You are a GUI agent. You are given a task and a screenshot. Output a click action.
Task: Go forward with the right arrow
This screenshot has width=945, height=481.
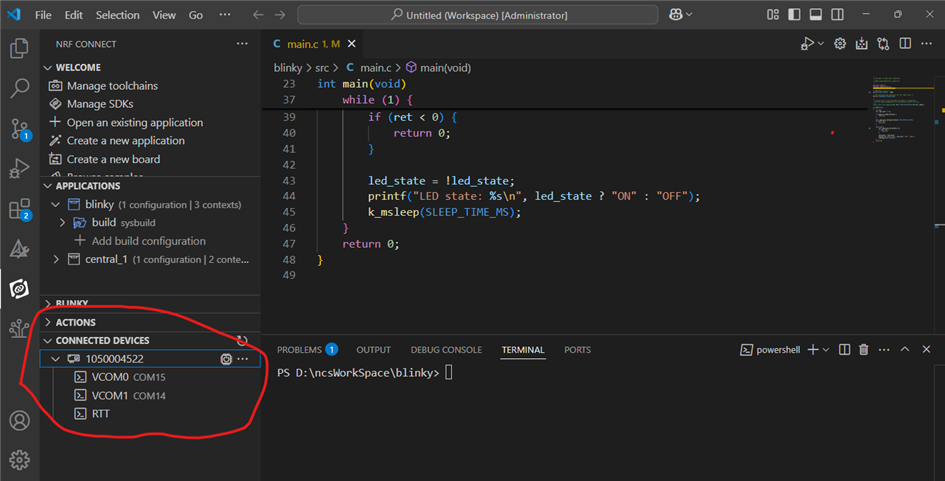tap(280, 14)
